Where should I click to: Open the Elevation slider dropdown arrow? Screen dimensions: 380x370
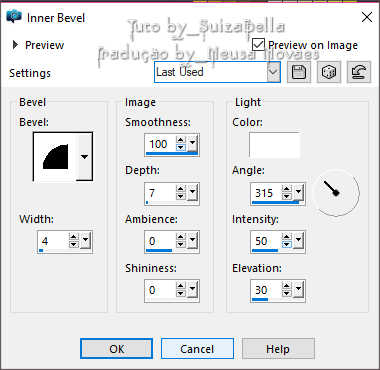[x=298, y=290]
